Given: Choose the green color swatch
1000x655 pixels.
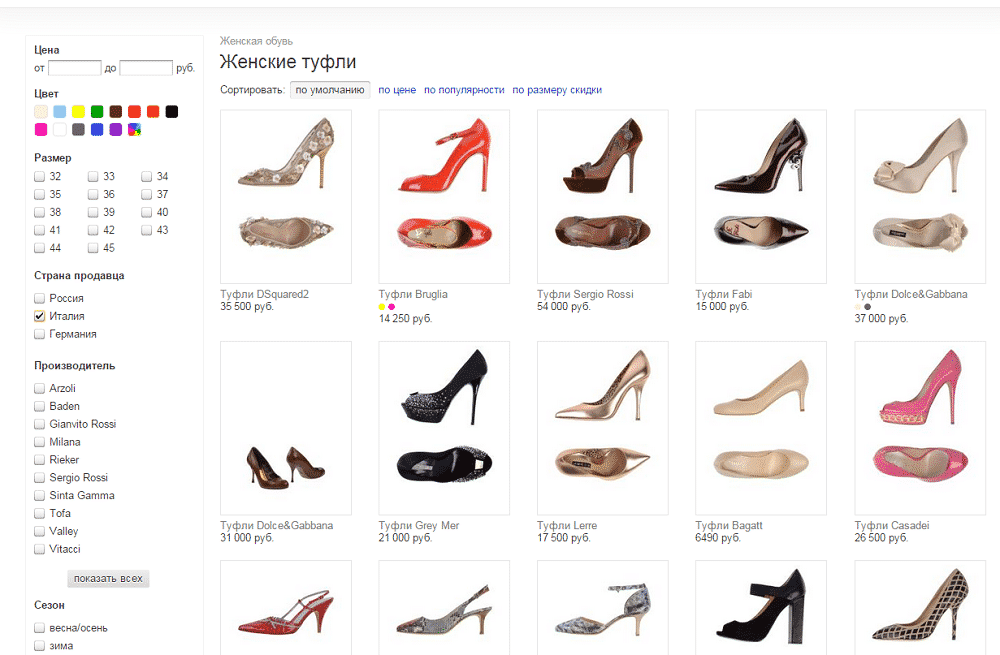Looking at the screenshot, I should coord(97,112).
